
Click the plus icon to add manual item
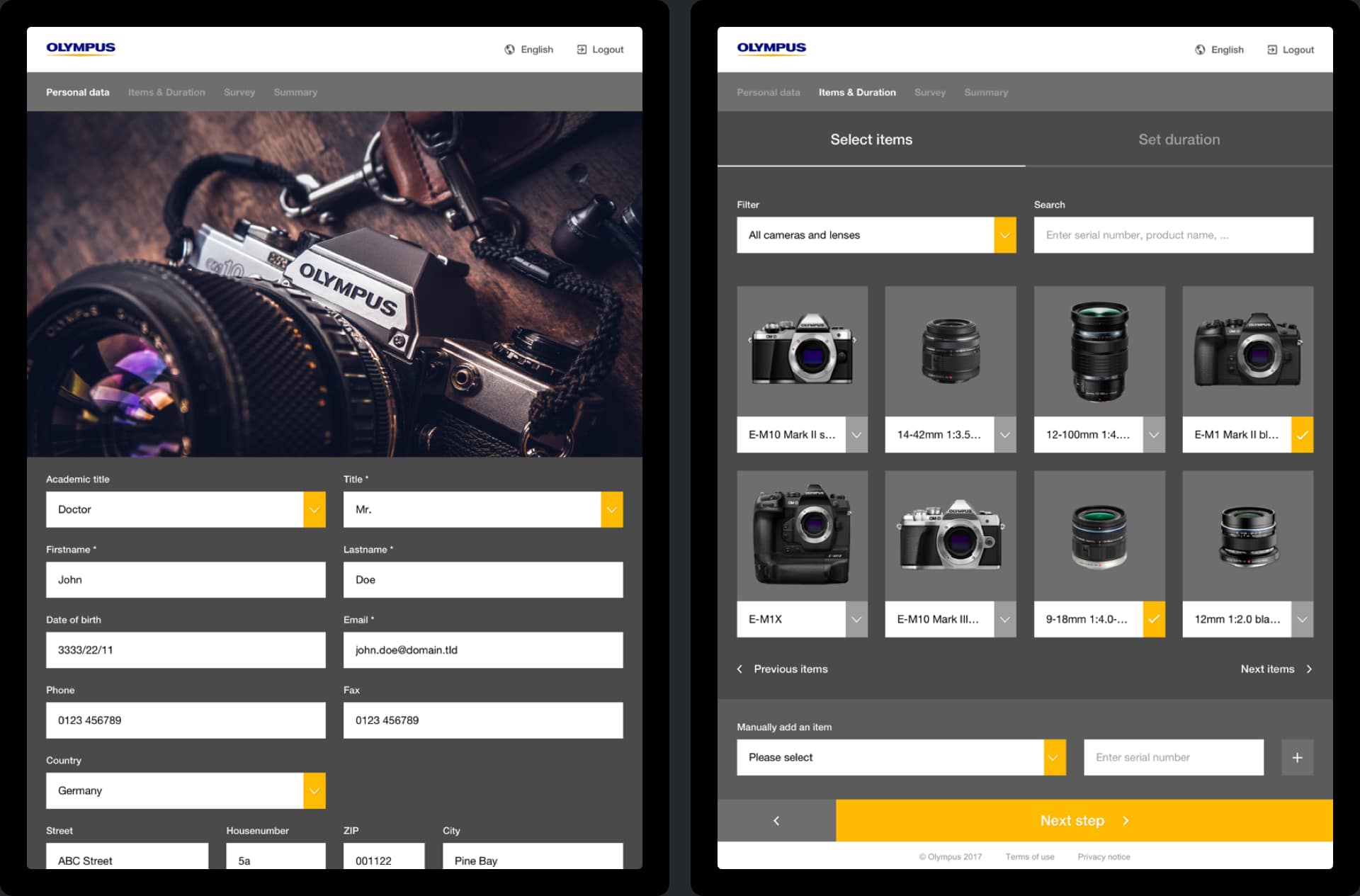coord(1297,757)
